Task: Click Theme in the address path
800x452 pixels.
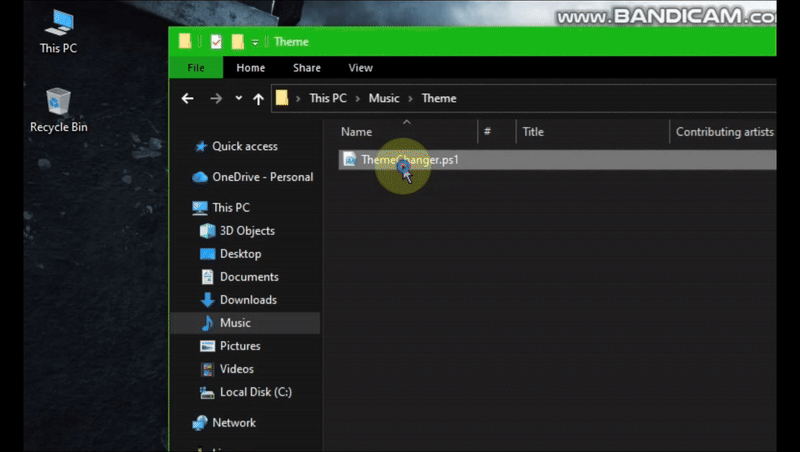Action: pyautogui.click(x=439, y=98)
